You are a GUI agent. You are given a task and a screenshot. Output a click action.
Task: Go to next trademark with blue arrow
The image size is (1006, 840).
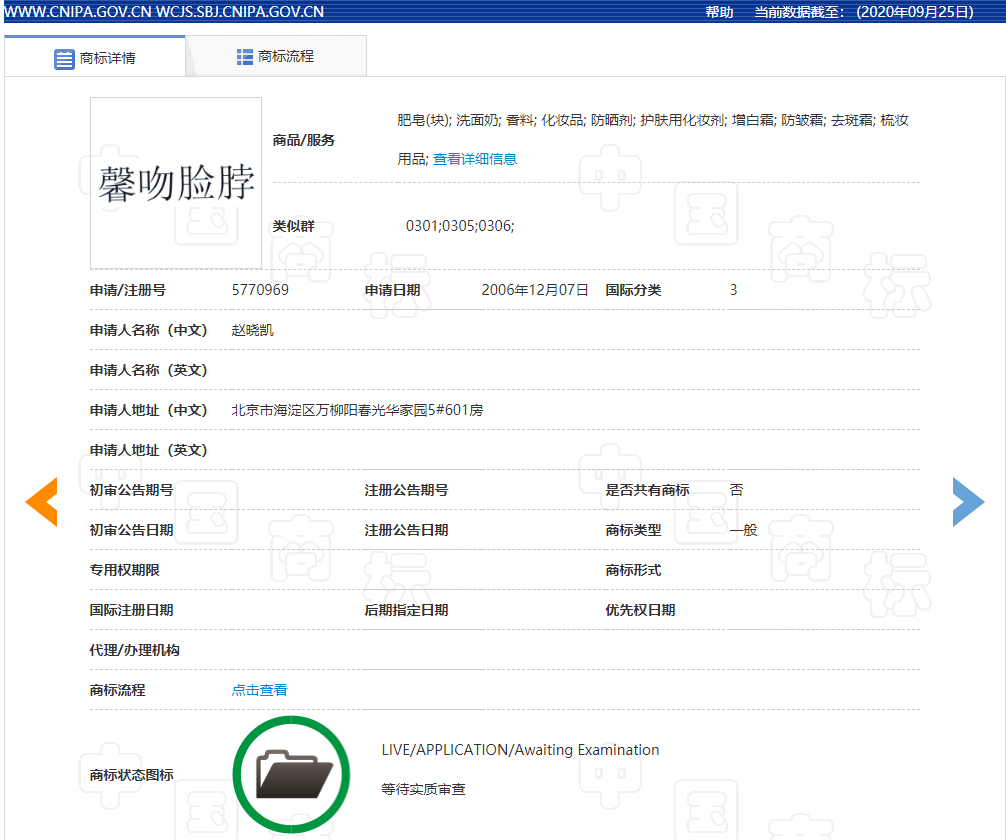pyautogui.click(x=968, y=502)
